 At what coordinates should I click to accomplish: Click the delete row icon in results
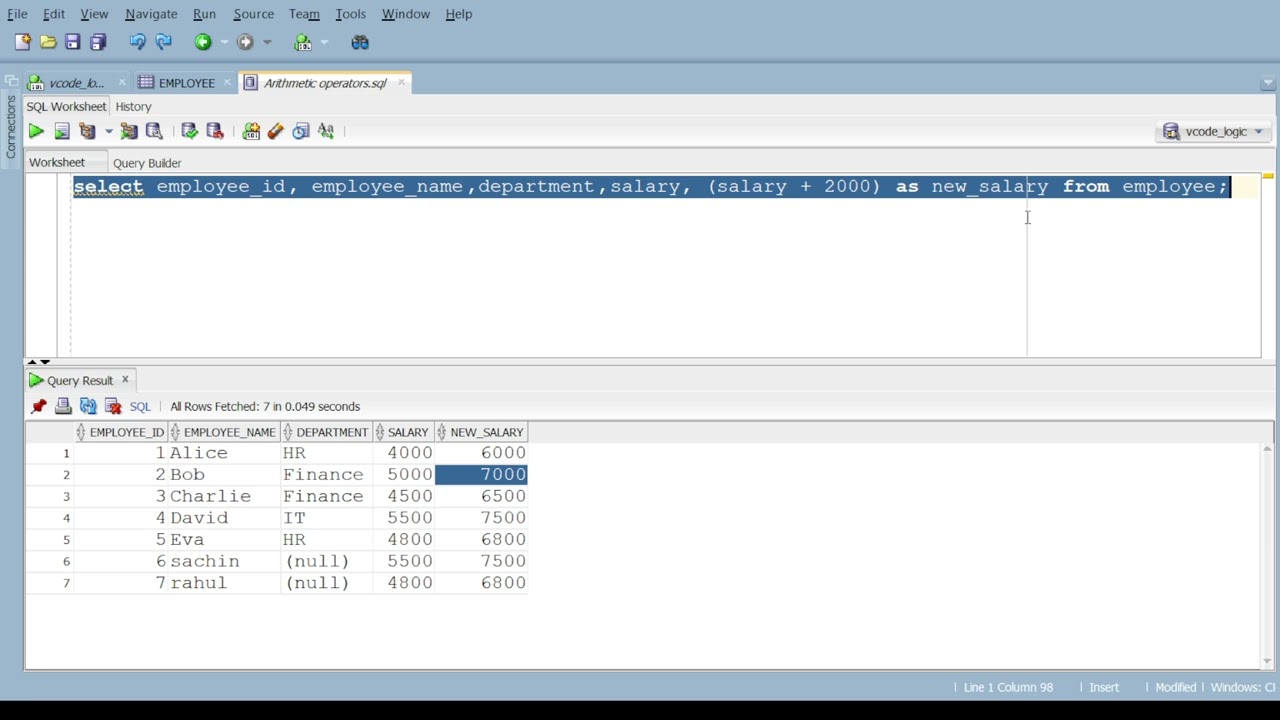click(x=113, y=406)
